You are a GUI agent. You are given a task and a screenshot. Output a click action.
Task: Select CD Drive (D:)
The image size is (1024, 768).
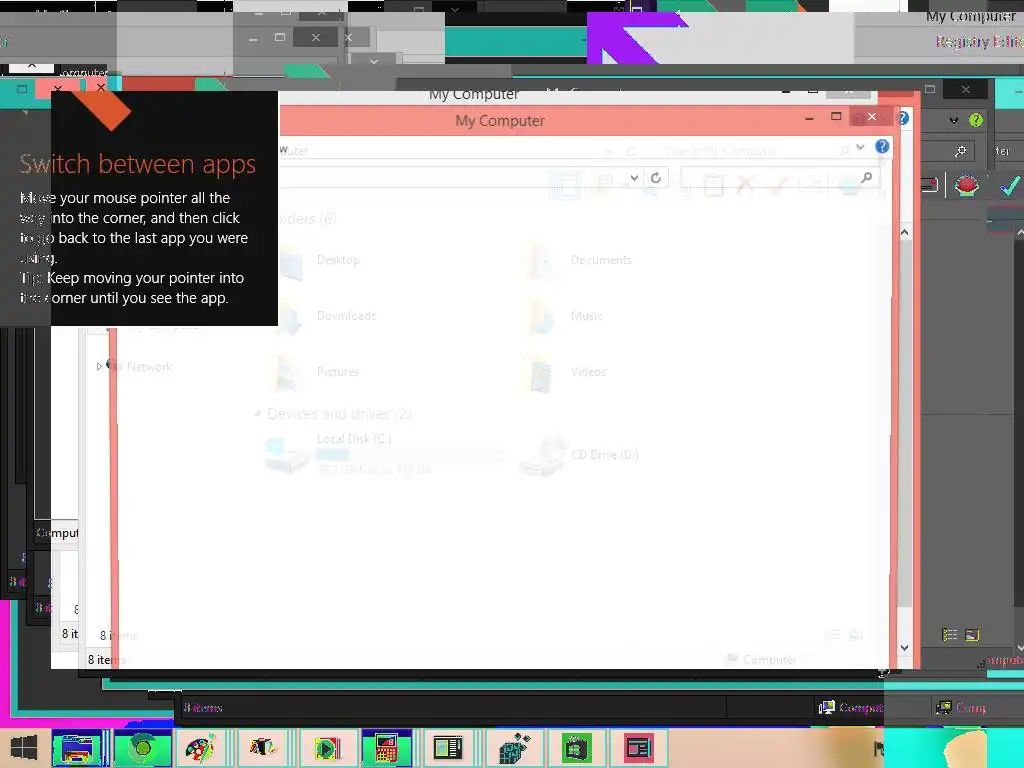(x=579, y=455)
